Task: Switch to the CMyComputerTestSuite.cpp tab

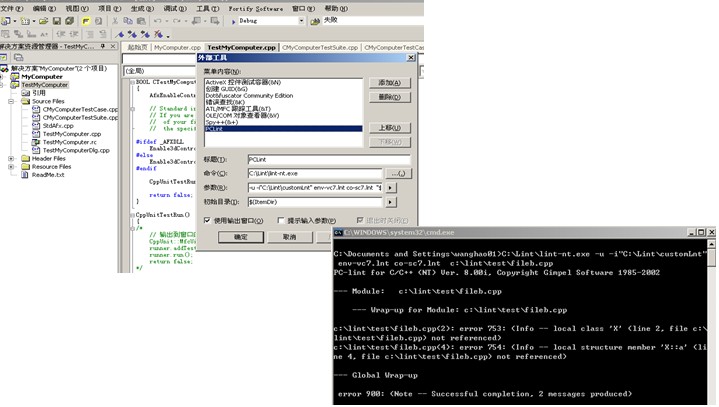Action: pos(320,47)
